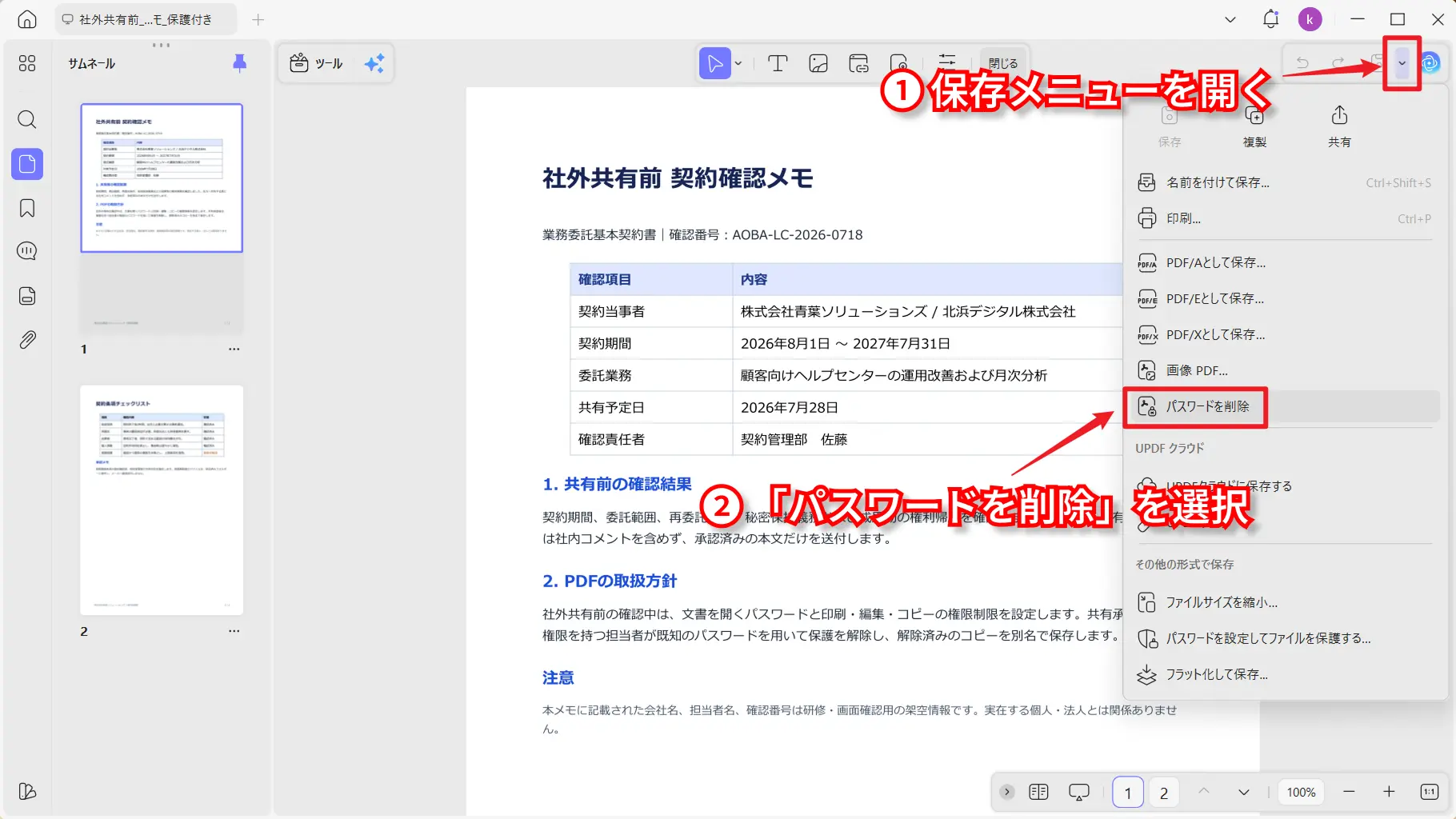Click the panel drag handle dots above サムネール
1456x819 pixels.
pos(161,45)
